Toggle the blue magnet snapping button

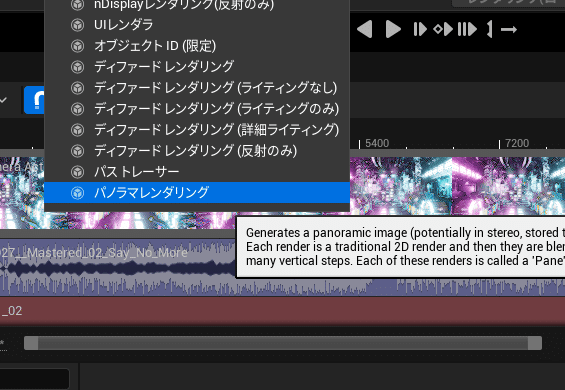[35, 100]
